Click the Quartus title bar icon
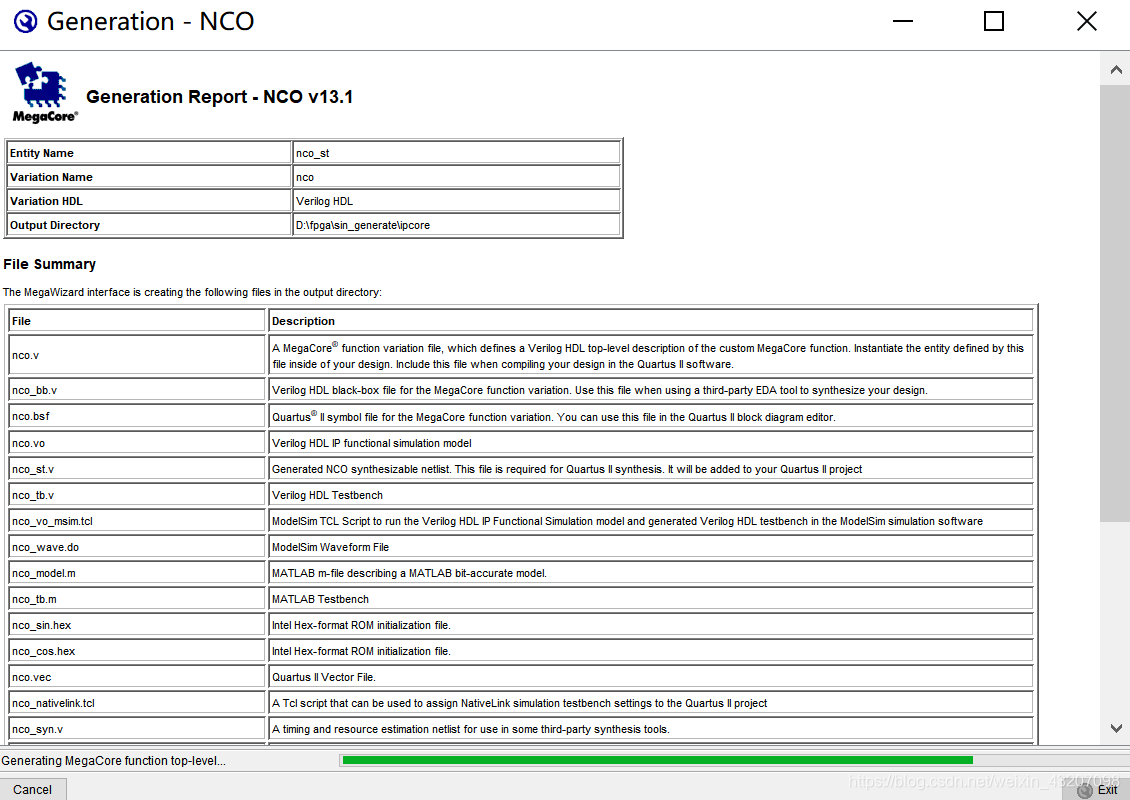The image size is (1130, 800). pyautogui.click(x=25, y=22)
